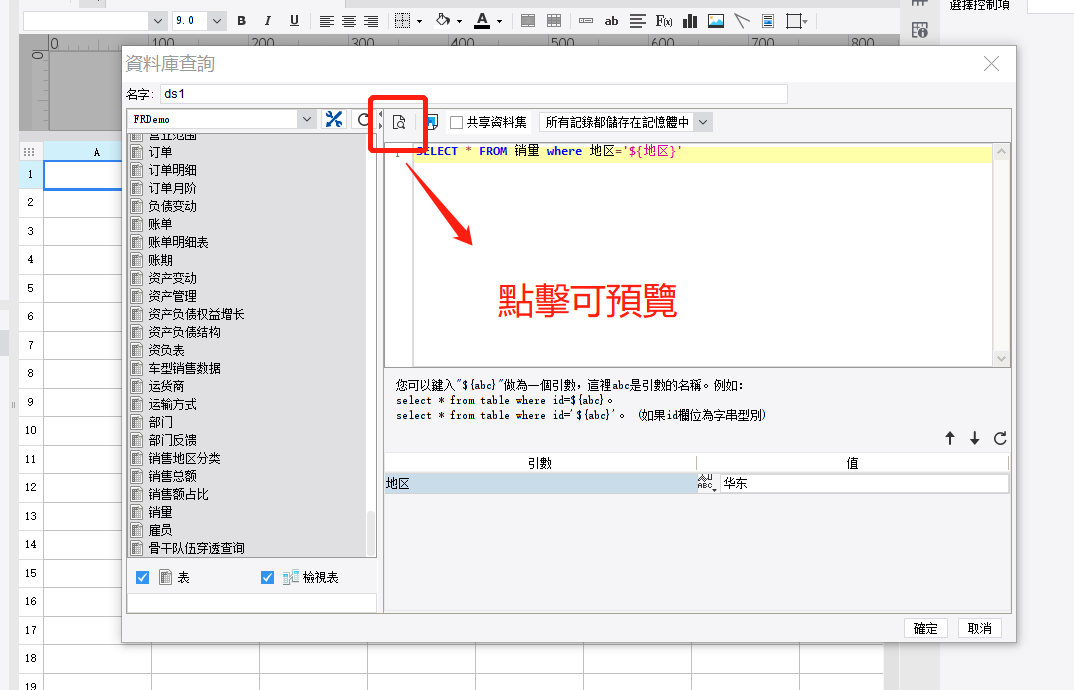The image size is (1074, 690).
Task: Toggle bold formatting in the toolbar
Action: point(242,21)
